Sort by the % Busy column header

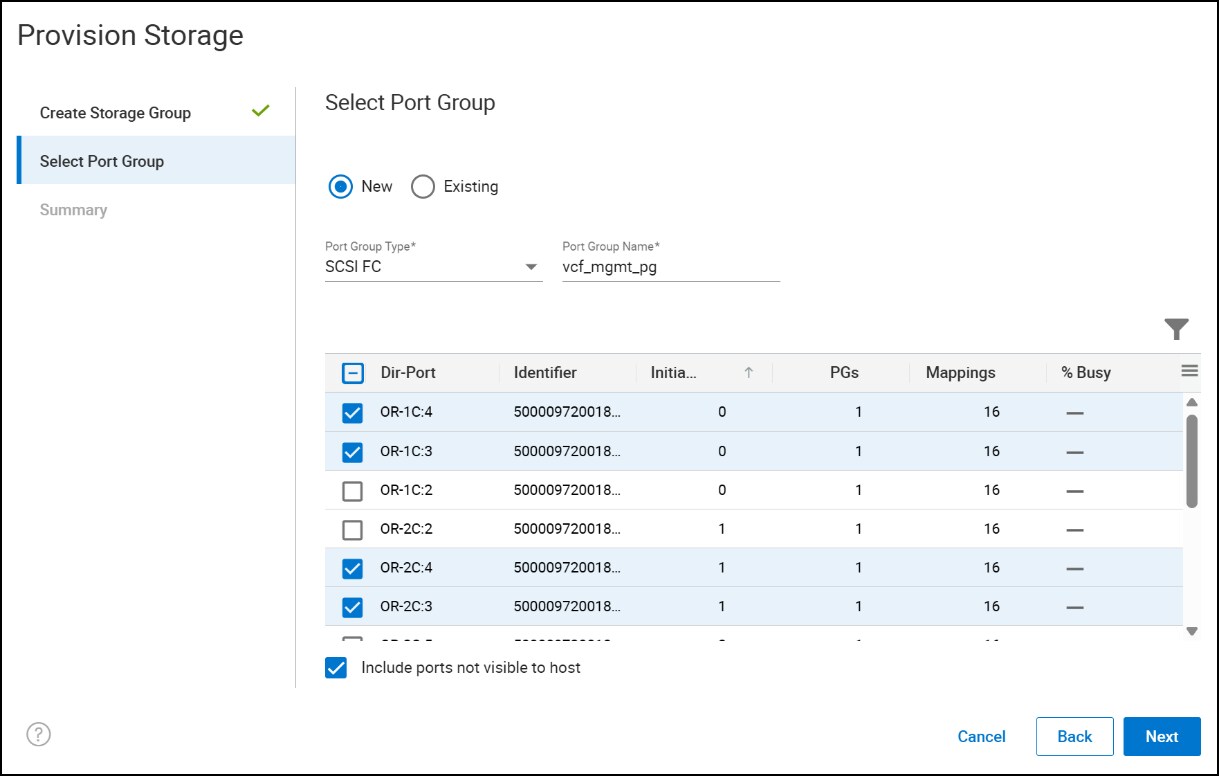click(x=1086, y=372)
